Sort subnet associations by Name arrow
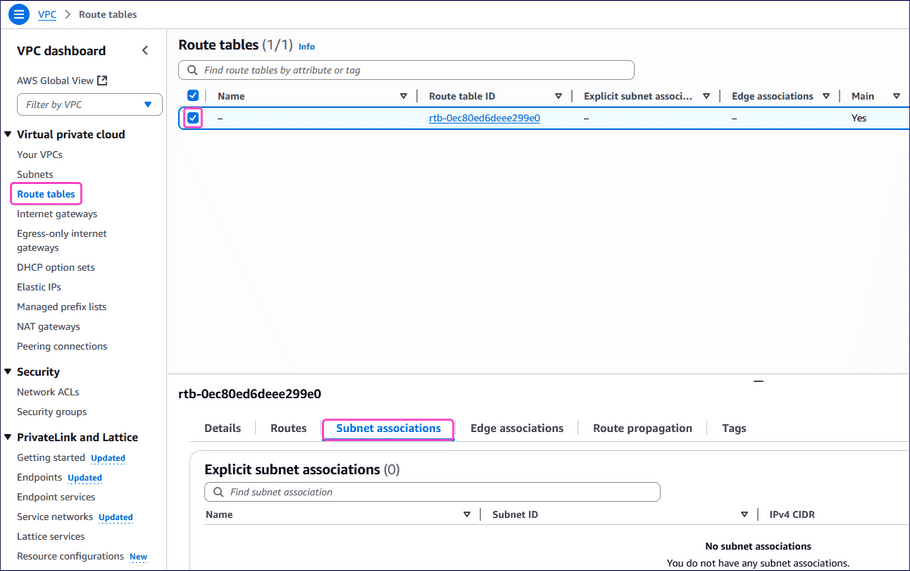Image resolution: width=910 pixels, height=571 pixels. click(467, 515)
